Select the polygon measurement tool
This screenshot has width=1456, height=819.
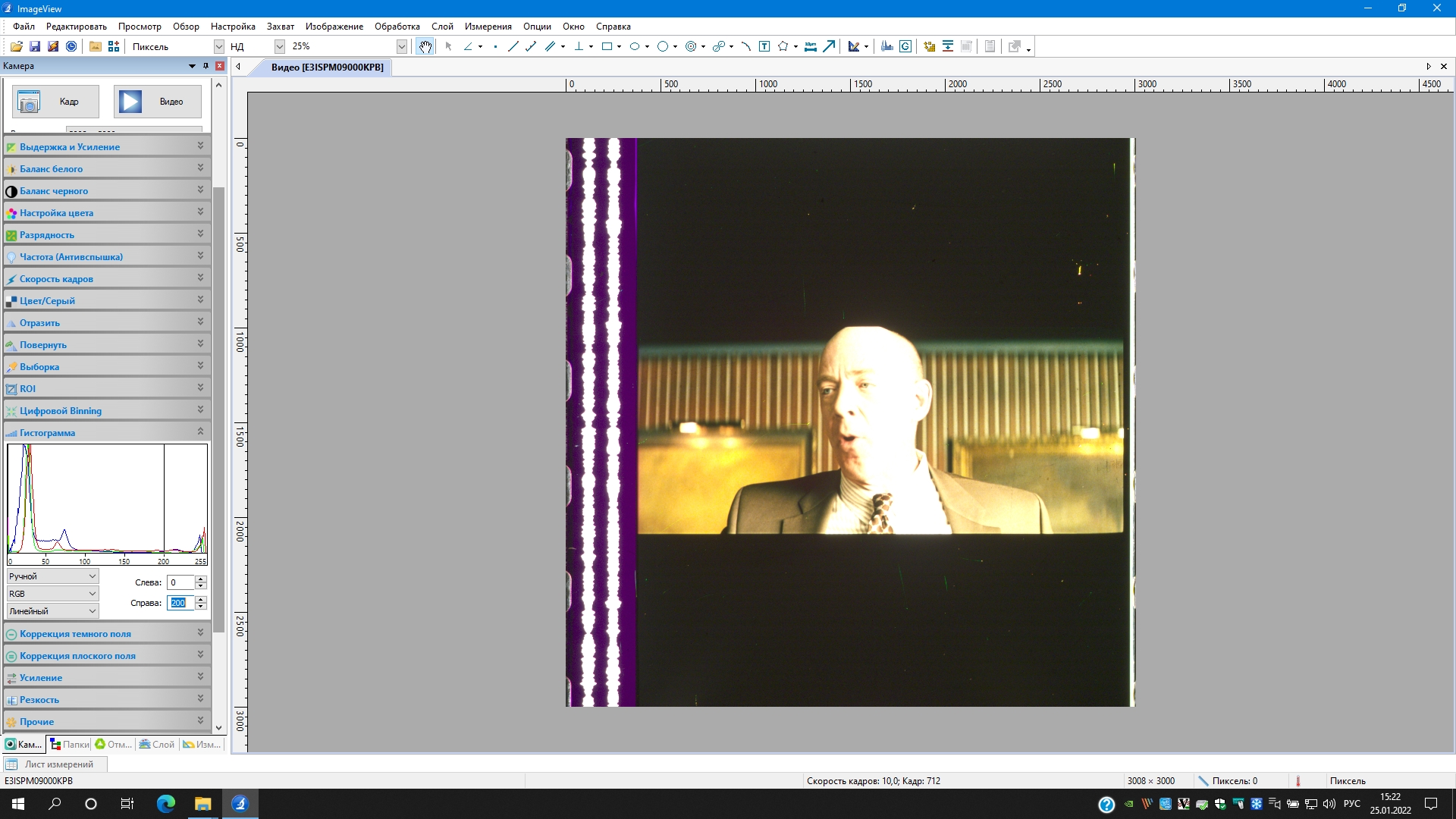[783, 47]
